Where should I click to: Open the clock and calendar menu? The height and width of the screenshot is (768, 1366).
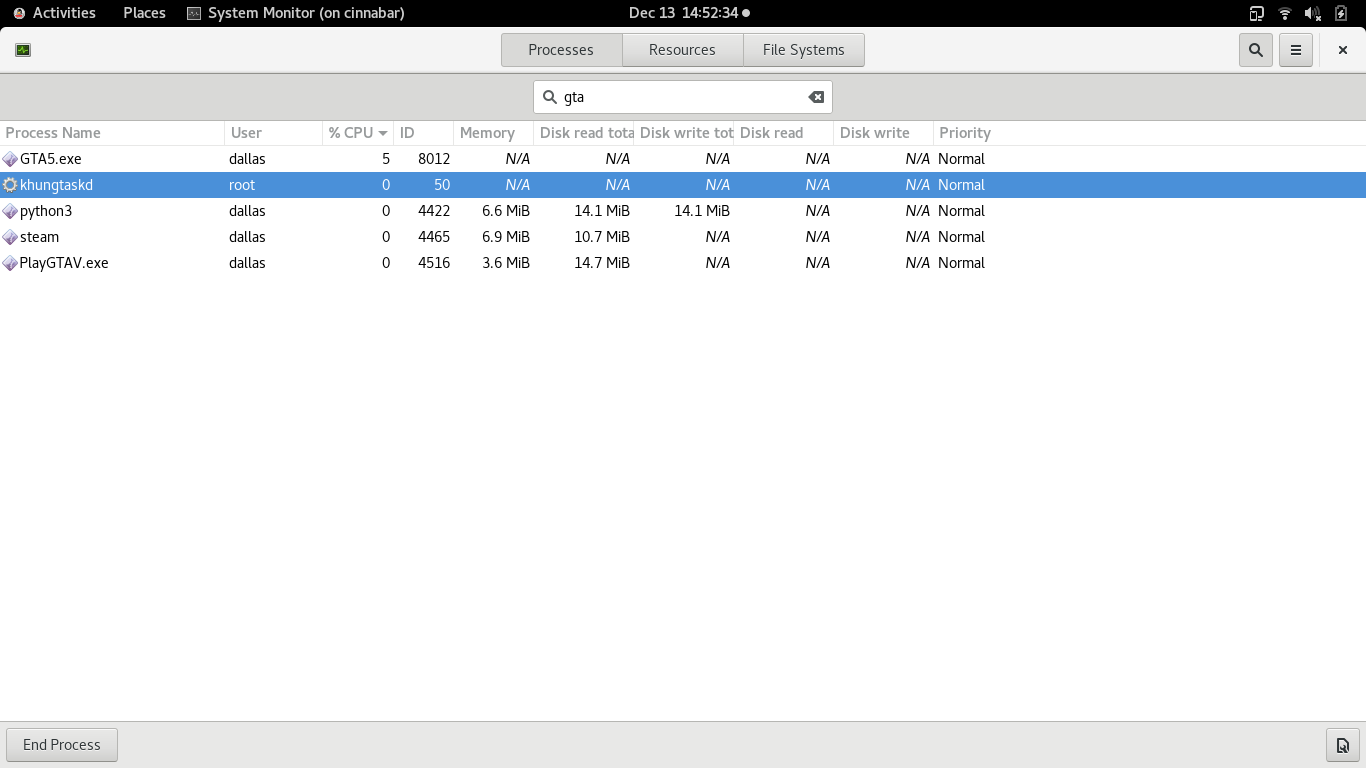[x=688, y=13]
